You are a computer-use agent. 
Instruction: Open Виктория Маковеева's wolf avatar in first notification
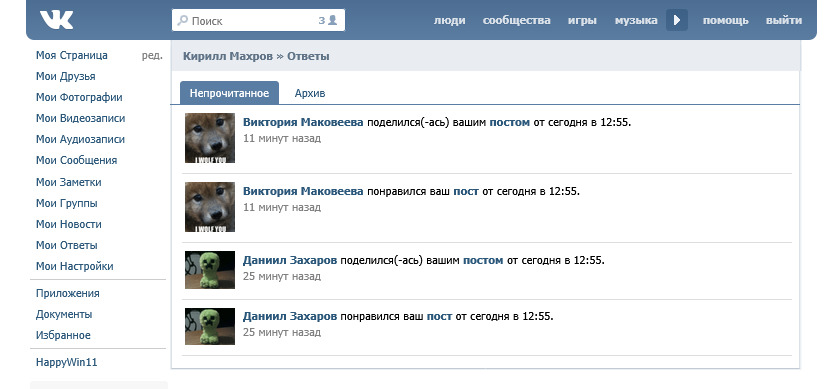[x=210, y=138]
